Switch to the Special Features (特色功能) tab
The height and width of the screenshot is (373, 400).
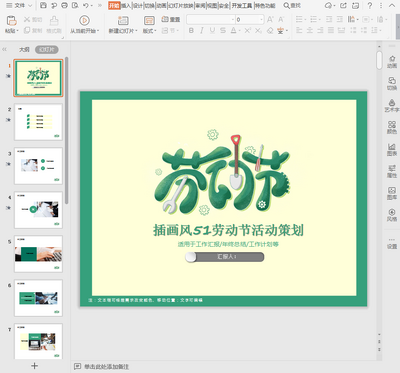[265, 6]
